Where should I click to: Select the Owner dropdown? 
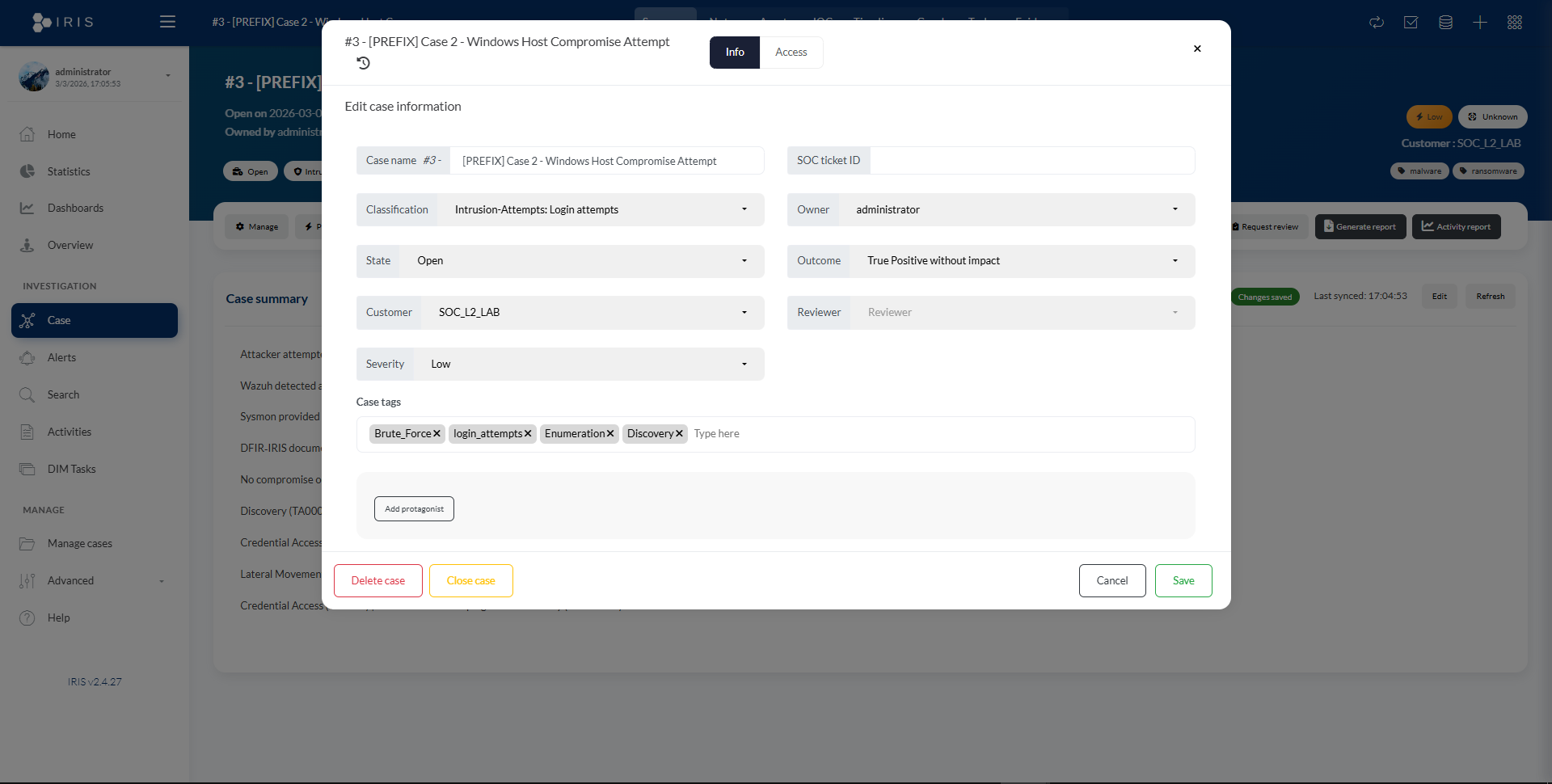[1016, 210]
